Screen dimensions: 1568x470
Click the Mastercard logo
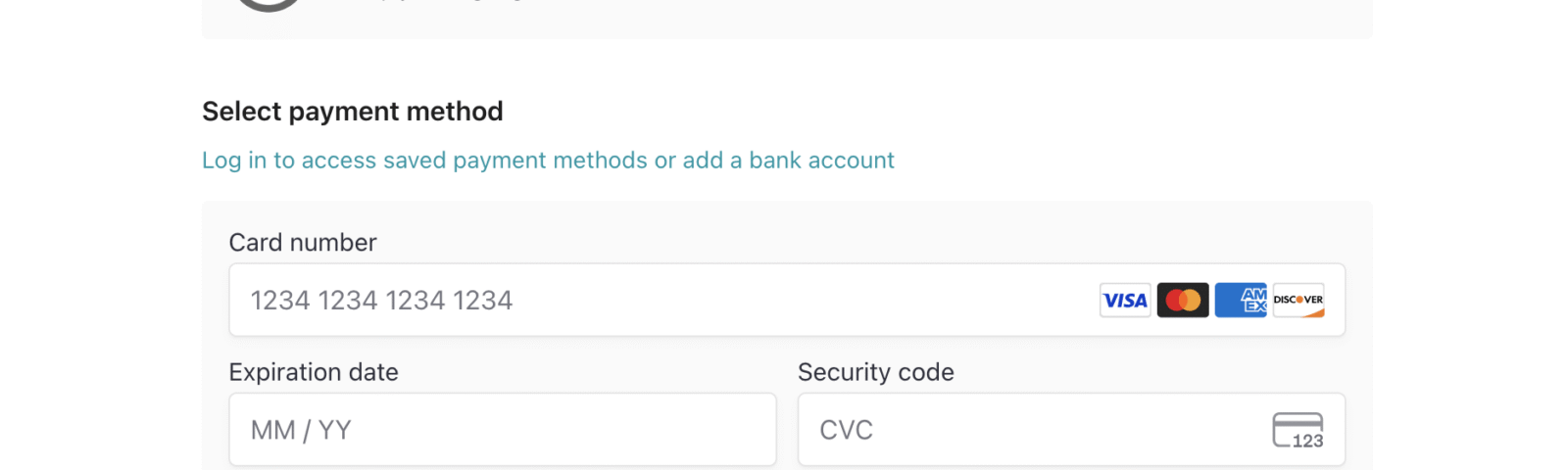(1183, 301)
